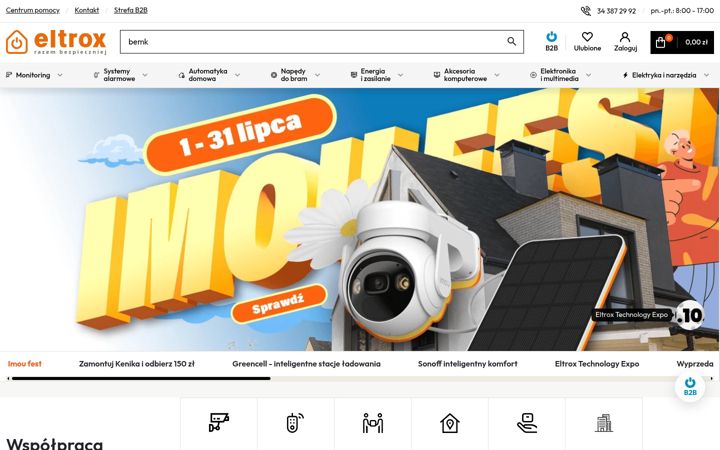The width and height of the screenshot is (720, 450).
Task: Open the shopping cart 0,00 zł
Action: pos(682,42)
